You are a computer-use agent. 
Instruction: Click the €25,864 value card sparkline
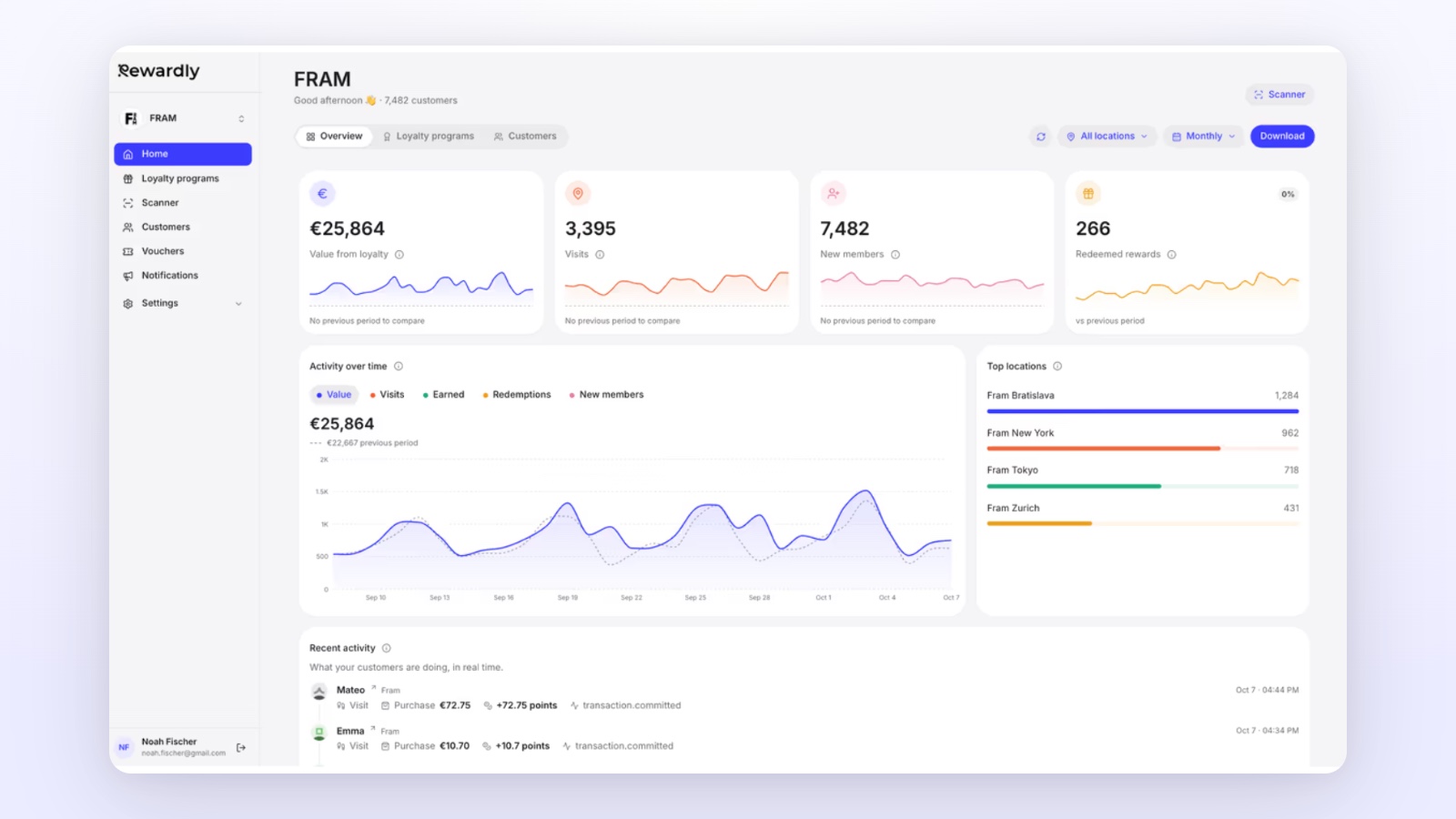point(421,288)
